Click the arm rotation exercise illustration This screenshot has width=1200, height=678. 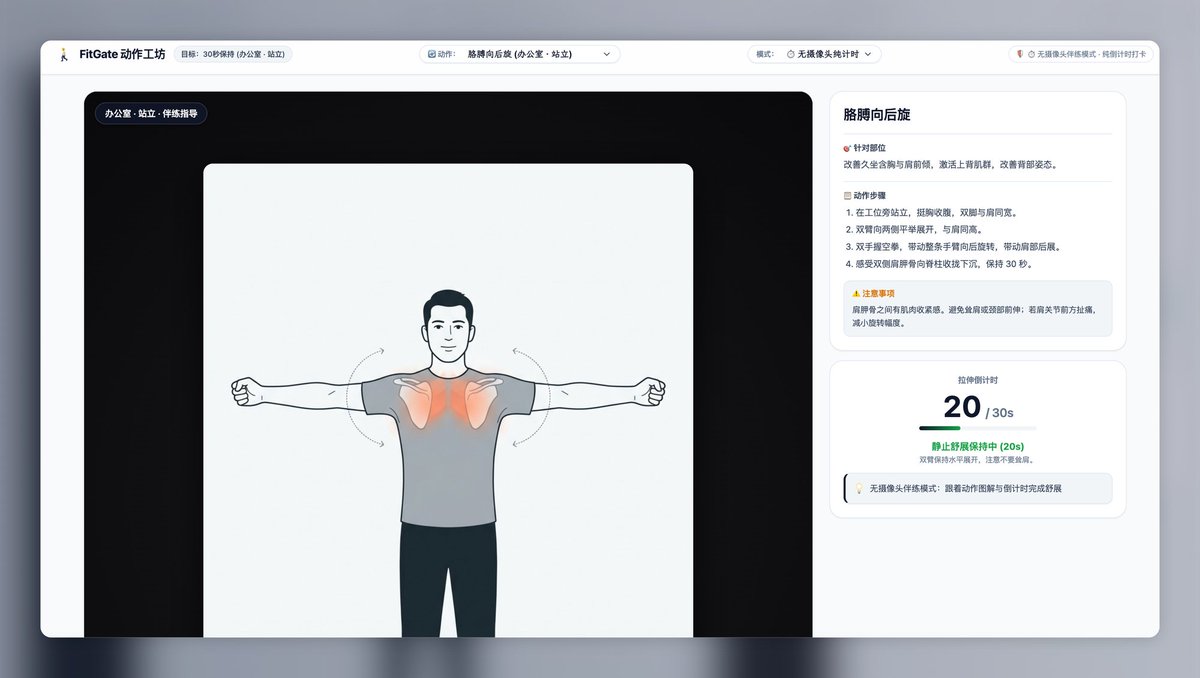448,400
